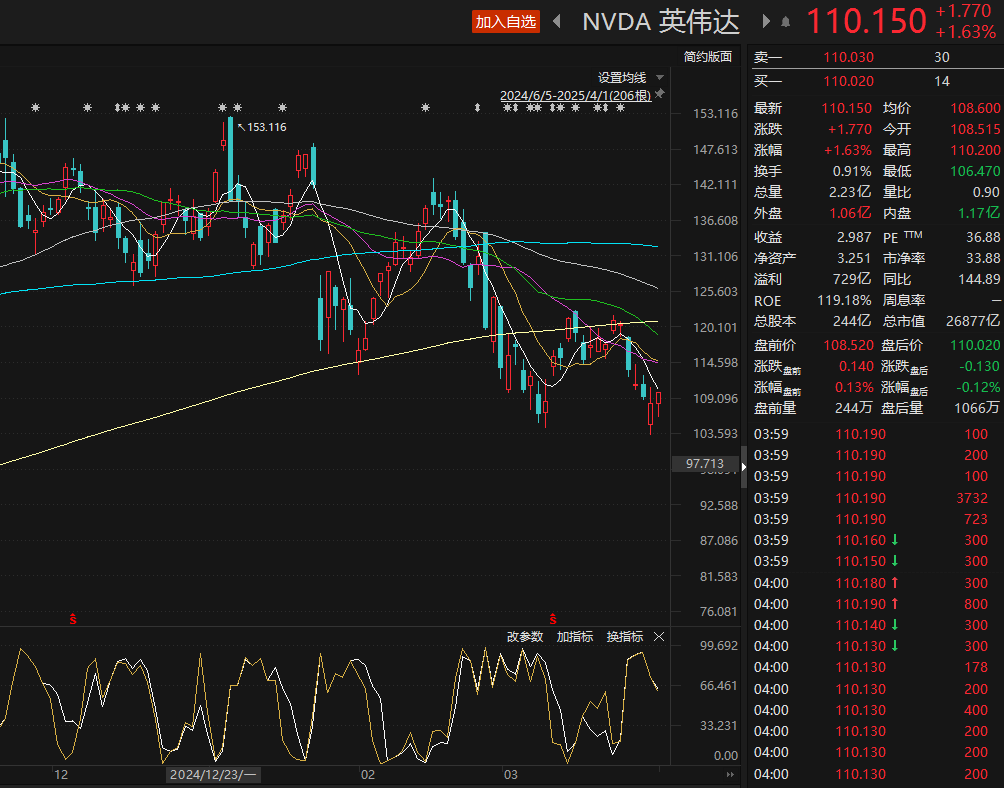Viewport: 1004px width, 788px height.
Task: Click the 市净率 value 33.88
Action: pos(983,258)
